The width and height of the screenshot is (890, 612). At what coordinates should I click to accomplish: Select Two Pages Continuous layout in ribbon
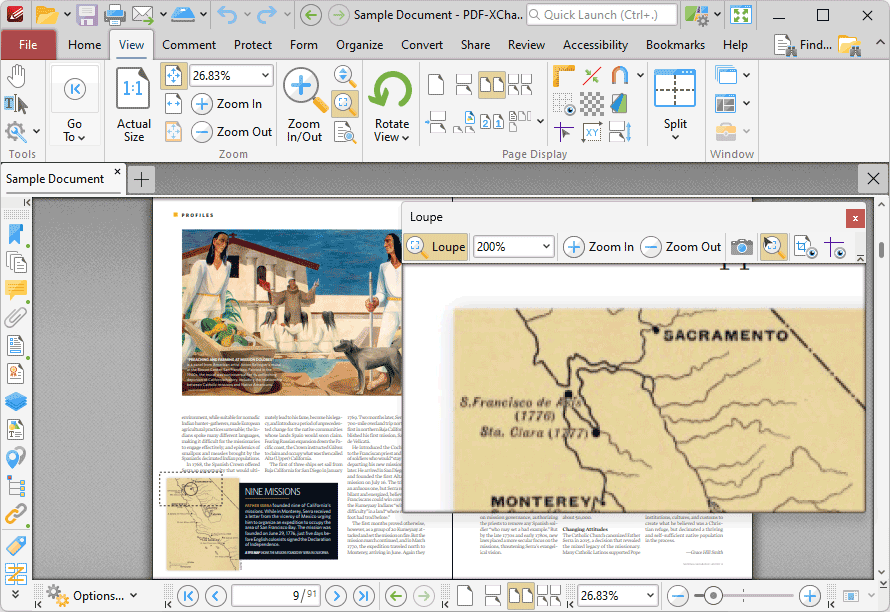(x=520, y=84)
